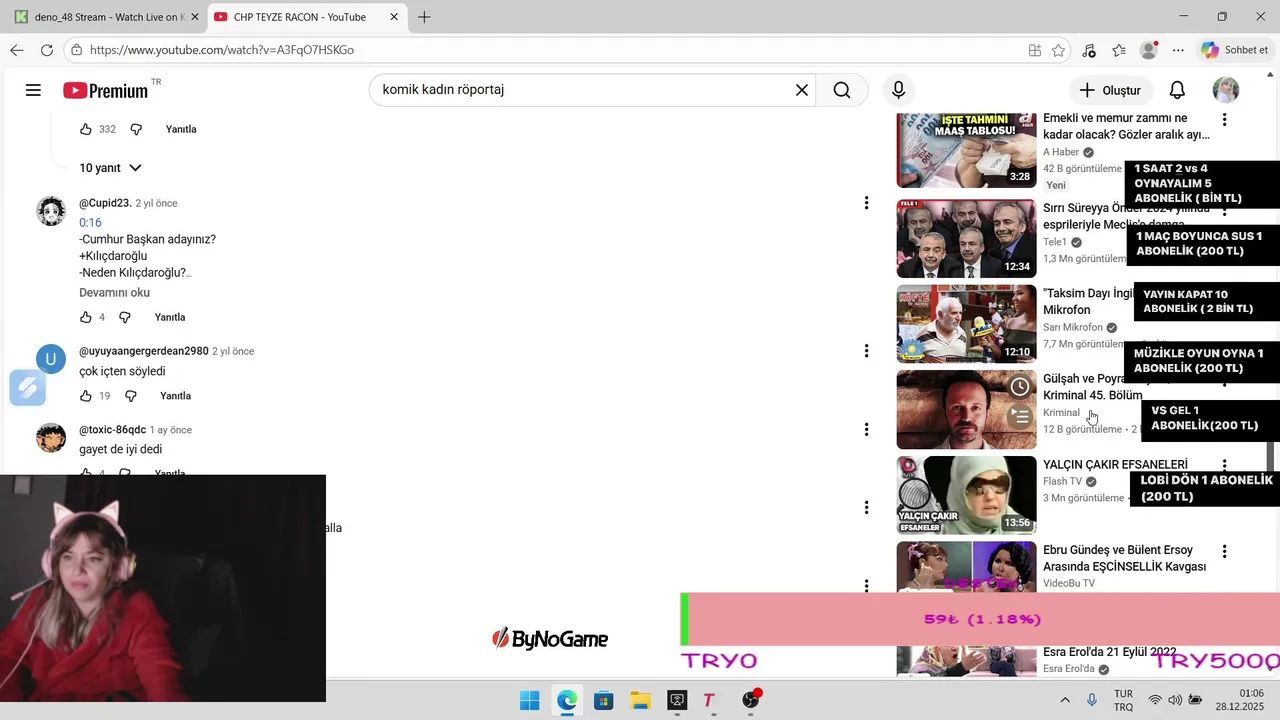The image size is (1280, 720).
Task: Add Kriminal video to queue
Action: [x=1019, y=417]
